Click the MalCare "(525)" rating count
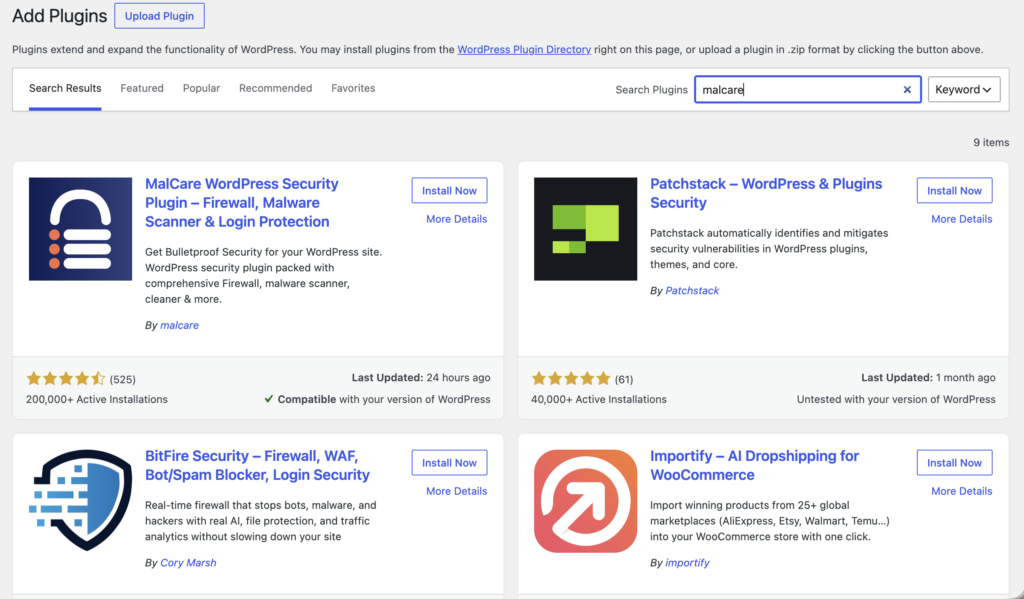The height and width of the screenshot is (599, 1024). pyautogui.click(x=123, y=379)
